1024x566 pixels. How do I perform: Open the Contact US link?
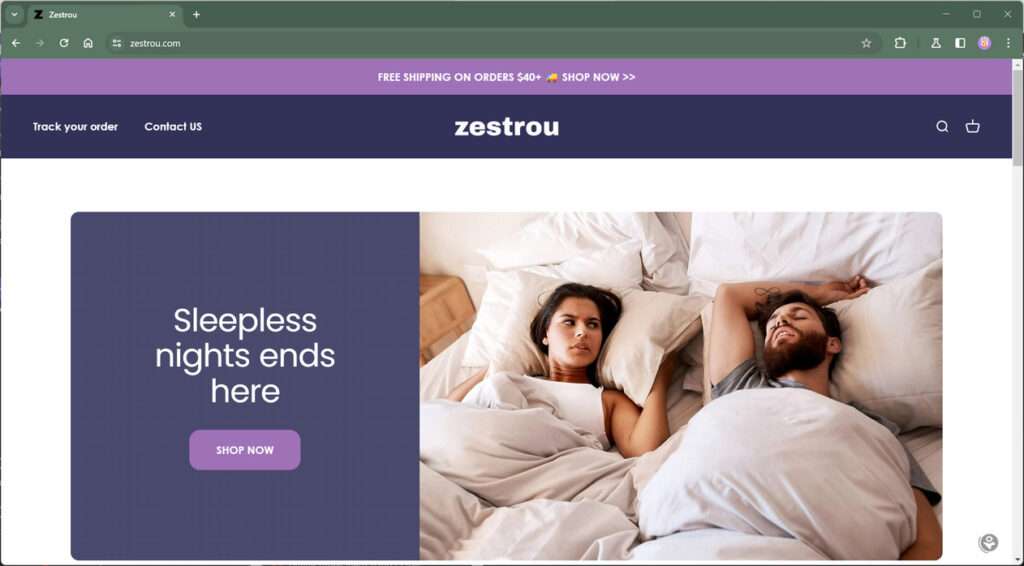(x=173, y=127)
